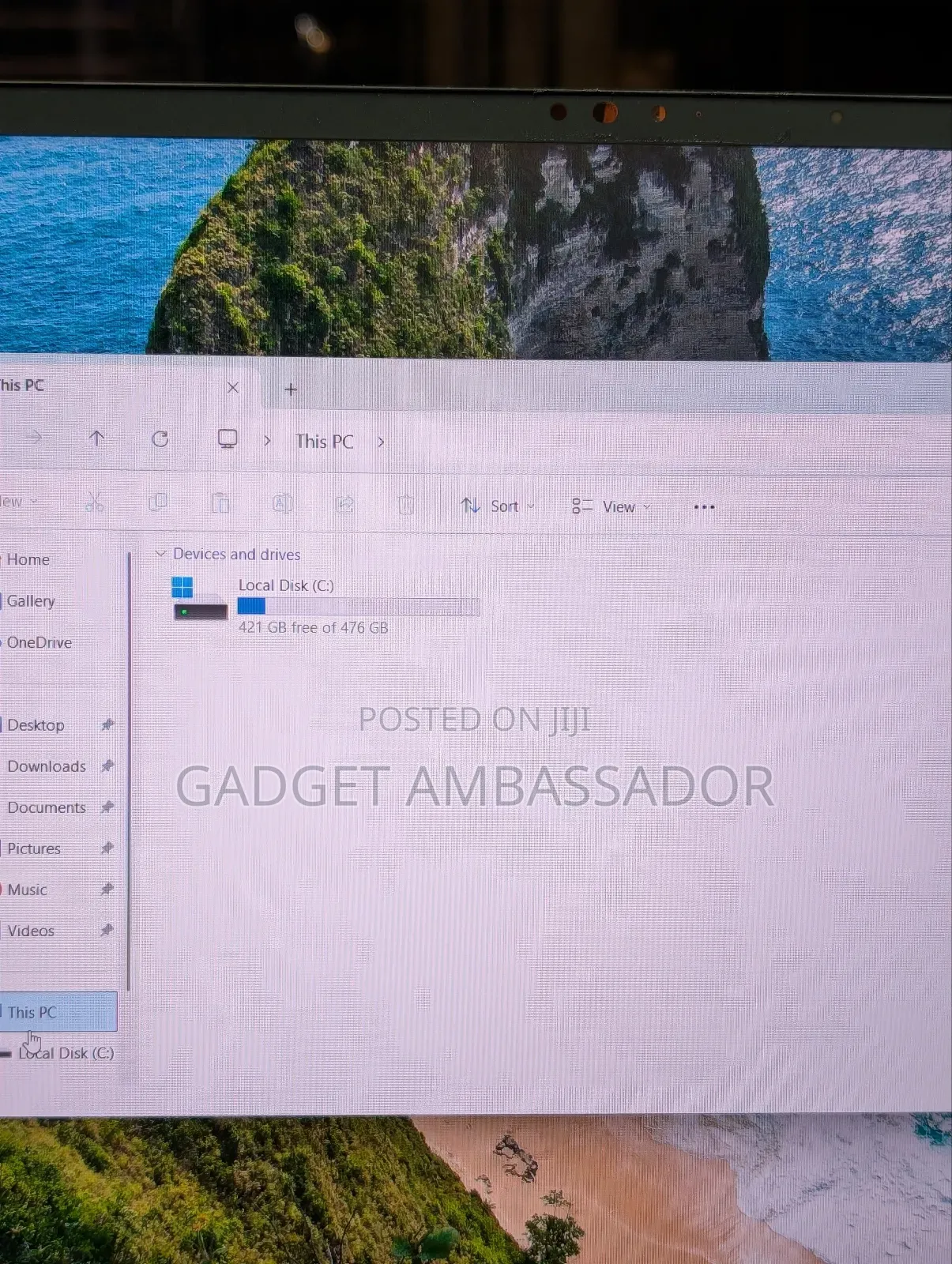Select Local Disk (C:) drive item
The height and width of the screenshot is (1264, 952).
point(325,606)
